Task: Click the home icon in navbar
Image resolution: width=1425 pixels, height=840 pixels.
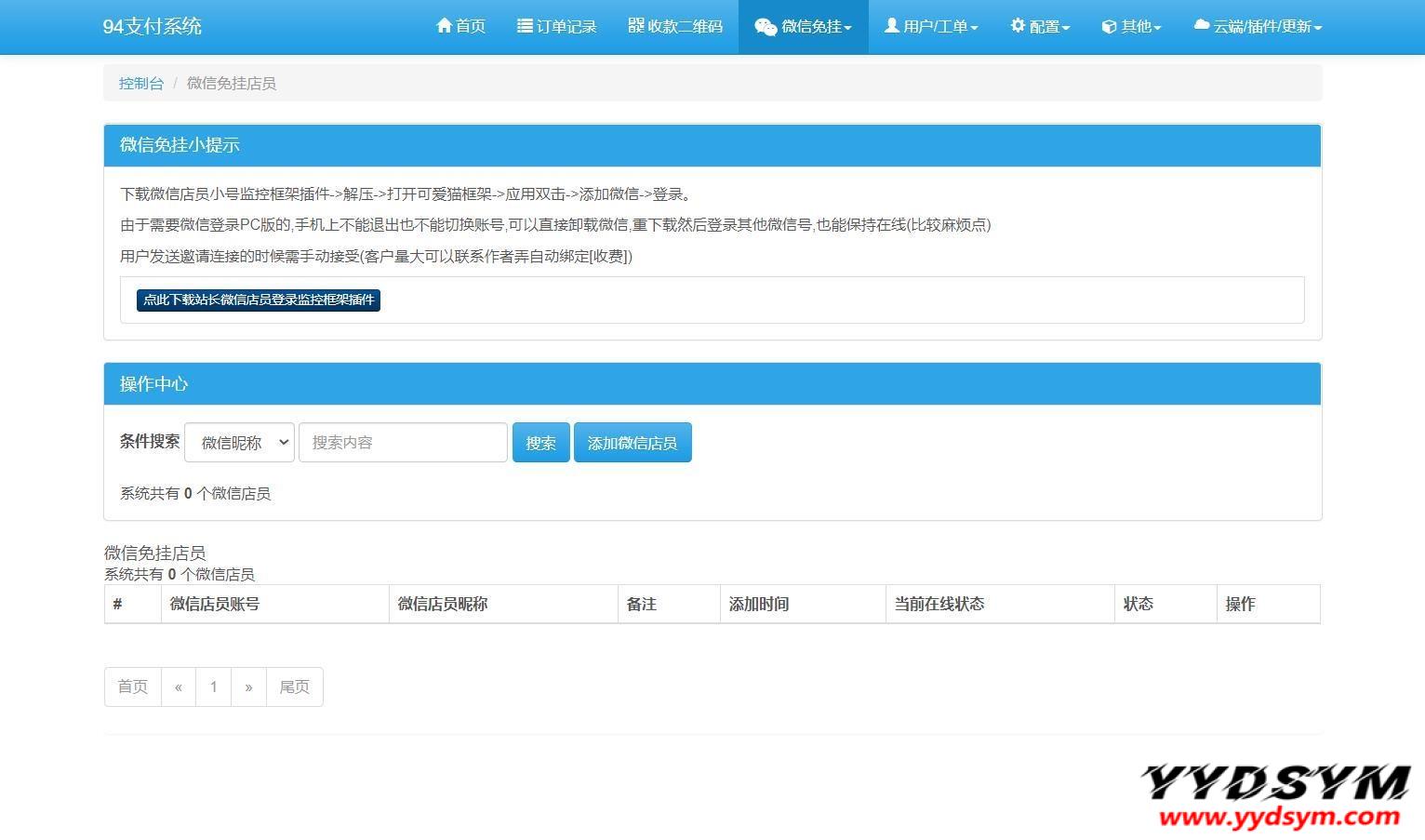Action: [x=444, y=26]
